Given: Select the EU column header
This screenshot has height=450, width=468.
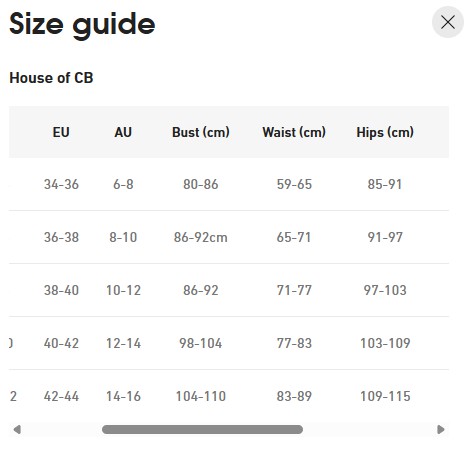Looking at the screenshot, I should tap(61, 132).
